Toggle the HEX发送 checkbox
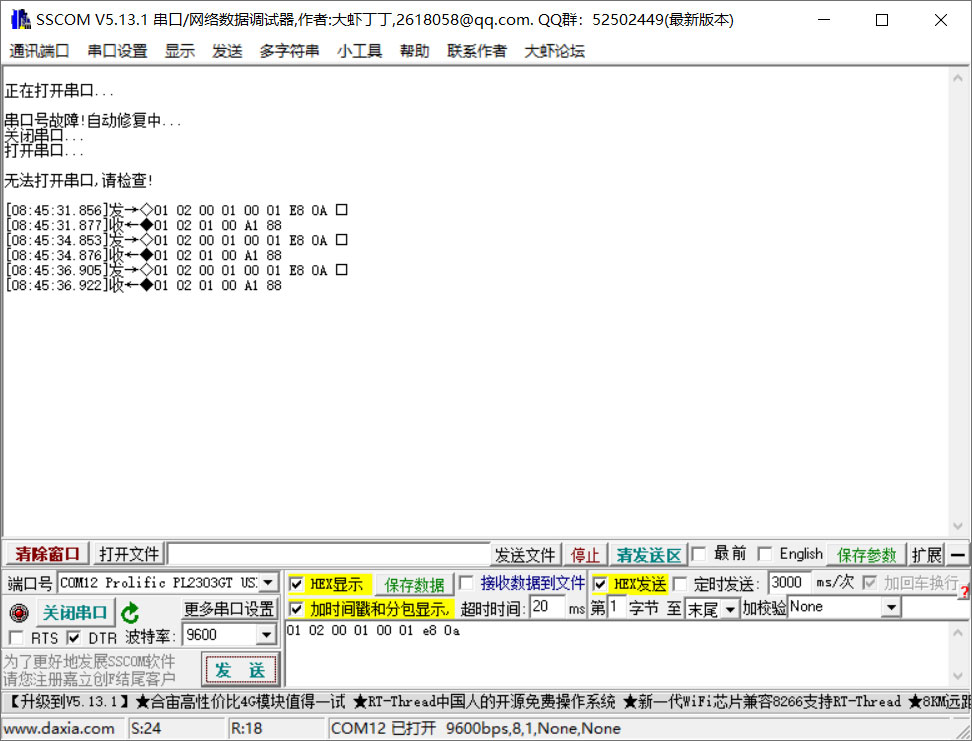This screenshot has height=741, width=972. click(599, 583)
